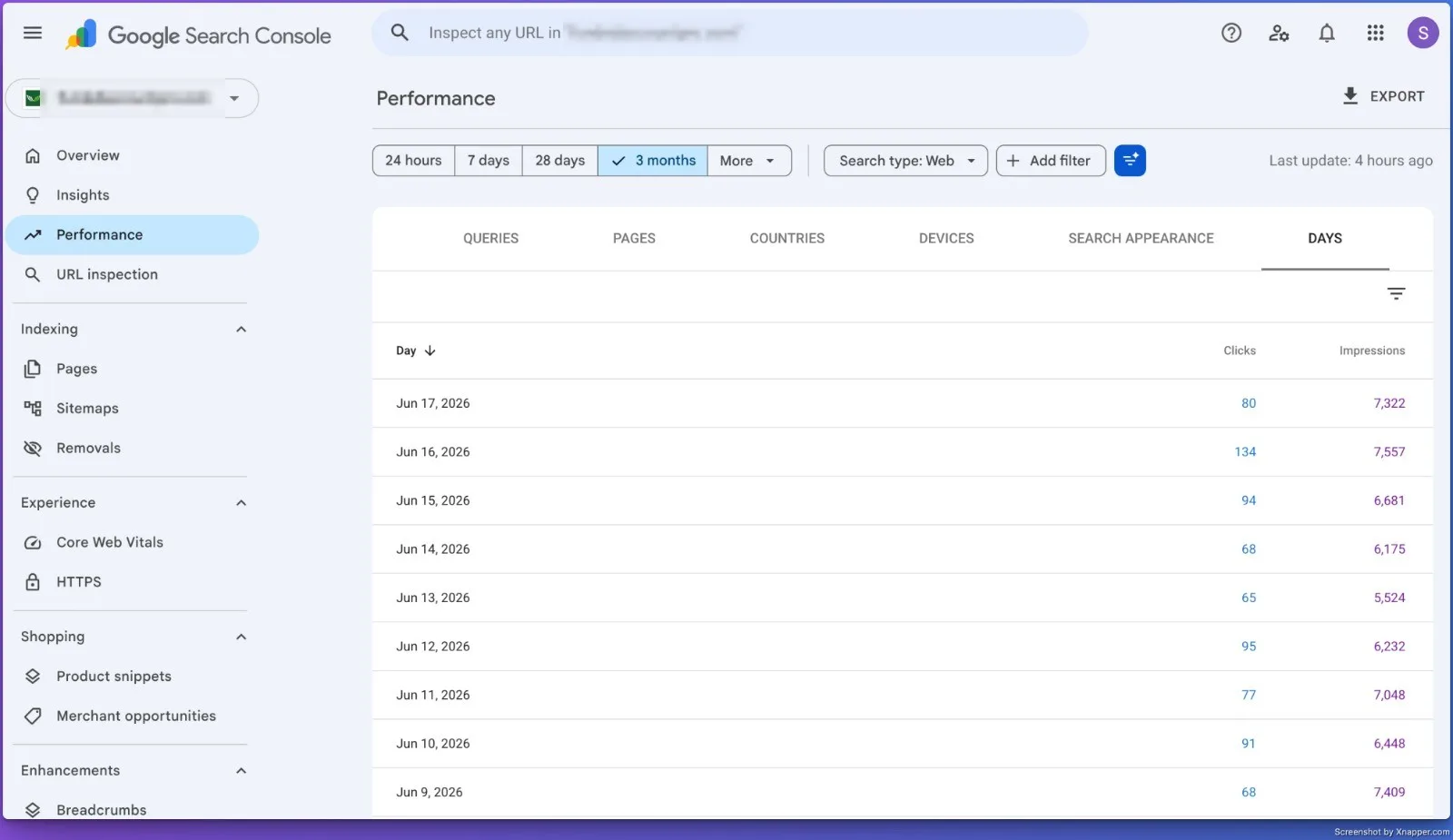This screenshot has width=1453, height=840.
Task: Click the Merchant opportunities tag icon
Action: [33, 716]
